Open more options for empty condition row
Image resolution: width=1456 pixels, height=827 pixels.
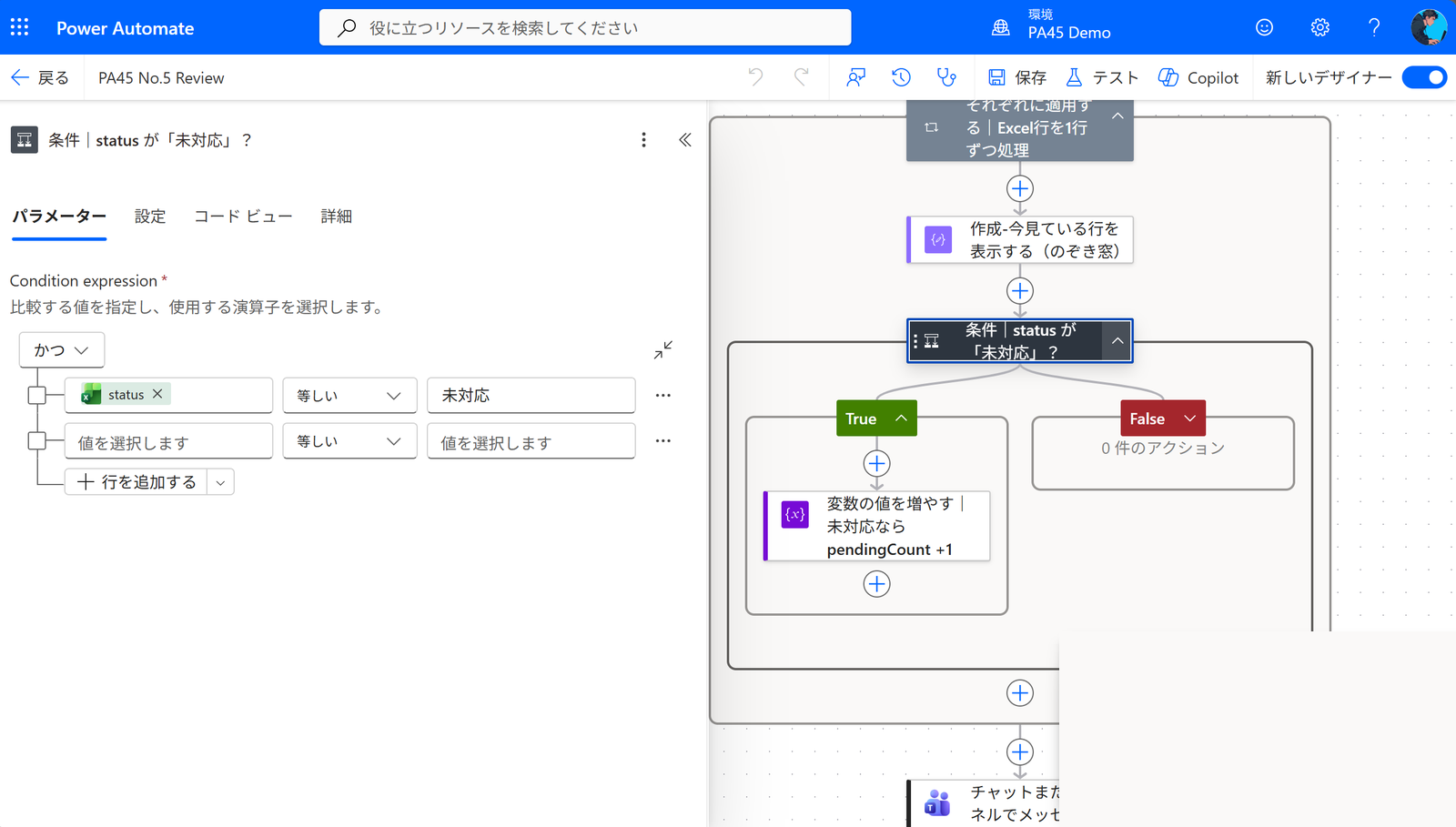pos(662,440)
